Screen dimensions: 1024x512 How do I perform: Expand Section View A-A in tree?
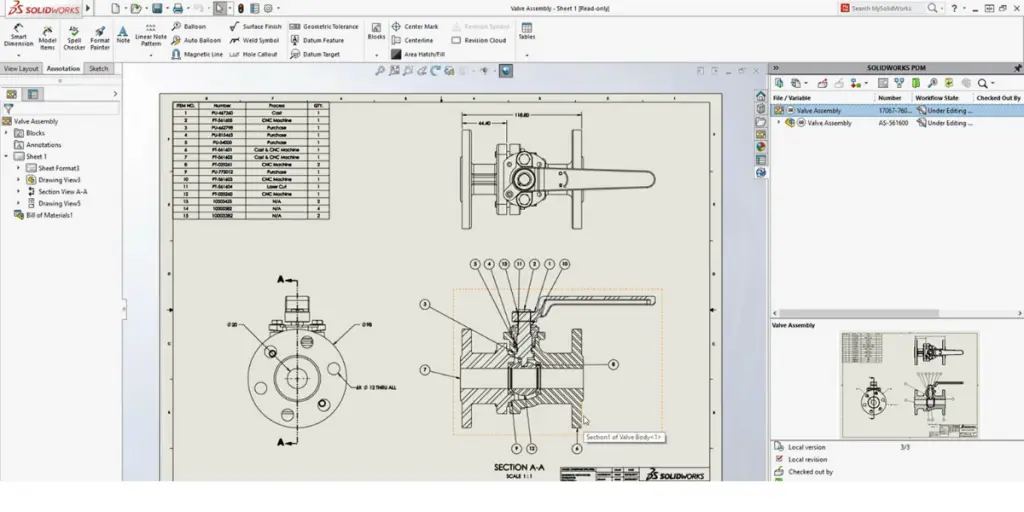pyautogui.click(x=19, y=191)
